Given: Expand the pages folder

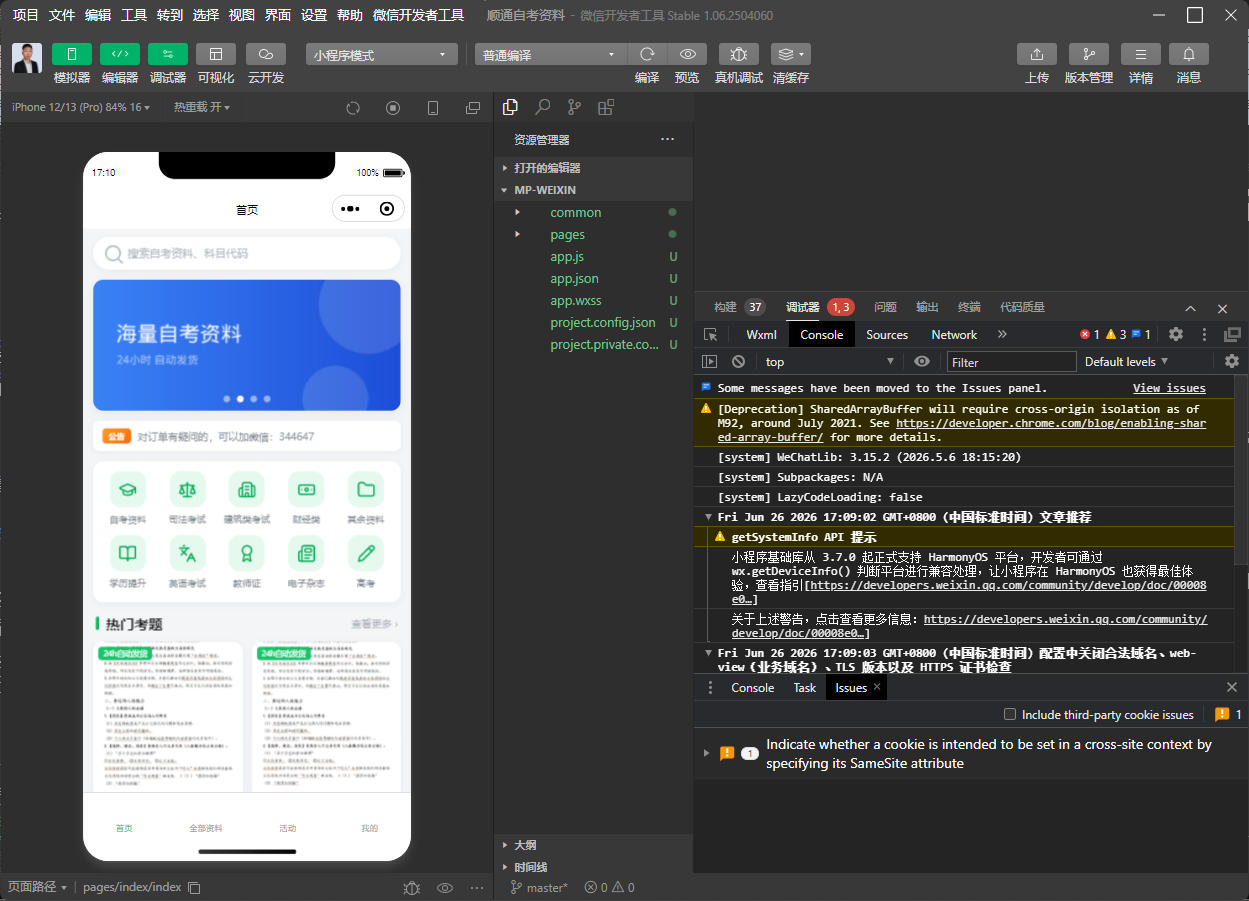Looking at the screenshot, I should pyautogui.click(x=594, y=234).
